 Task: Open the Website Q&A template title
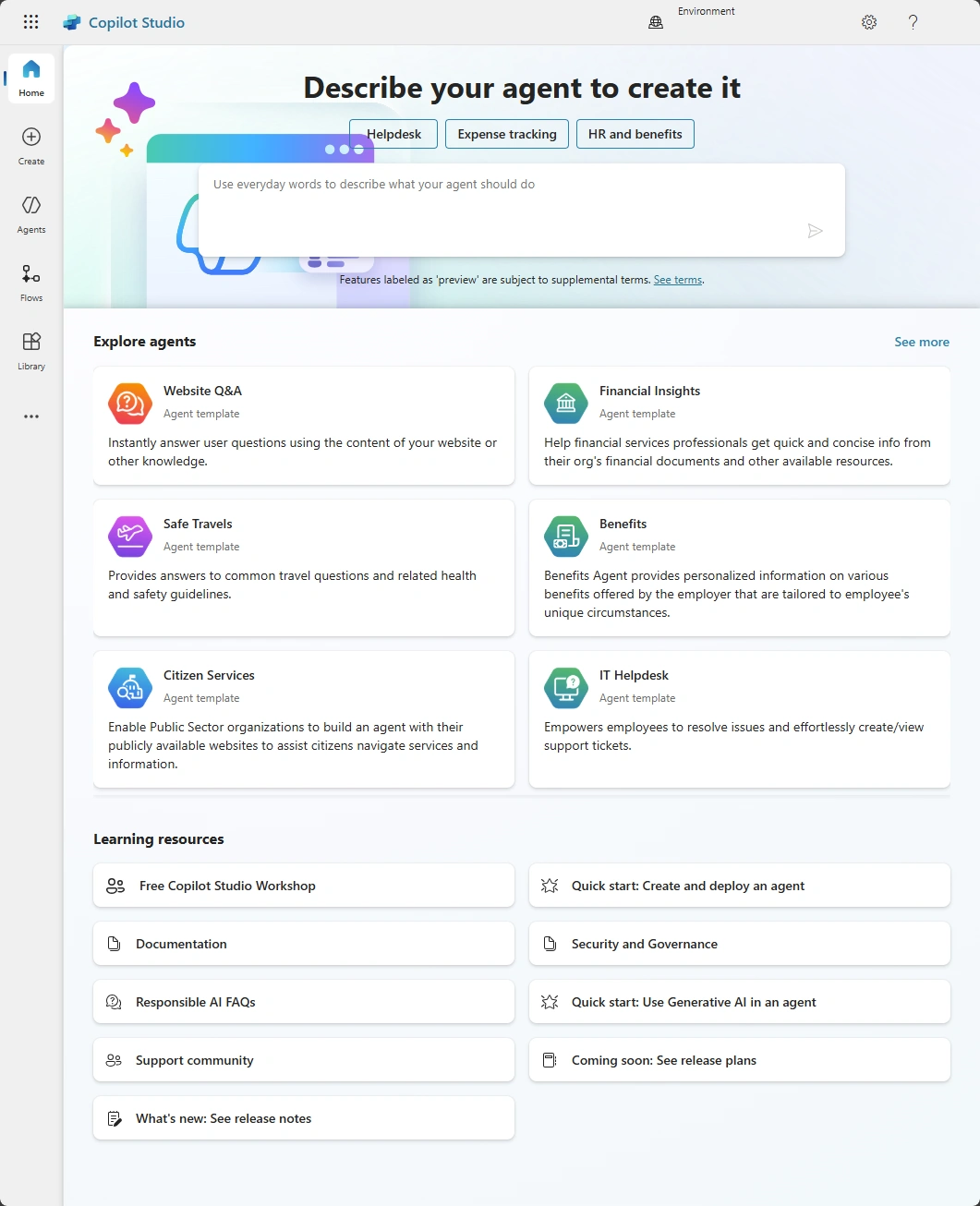tap(202, 391)
